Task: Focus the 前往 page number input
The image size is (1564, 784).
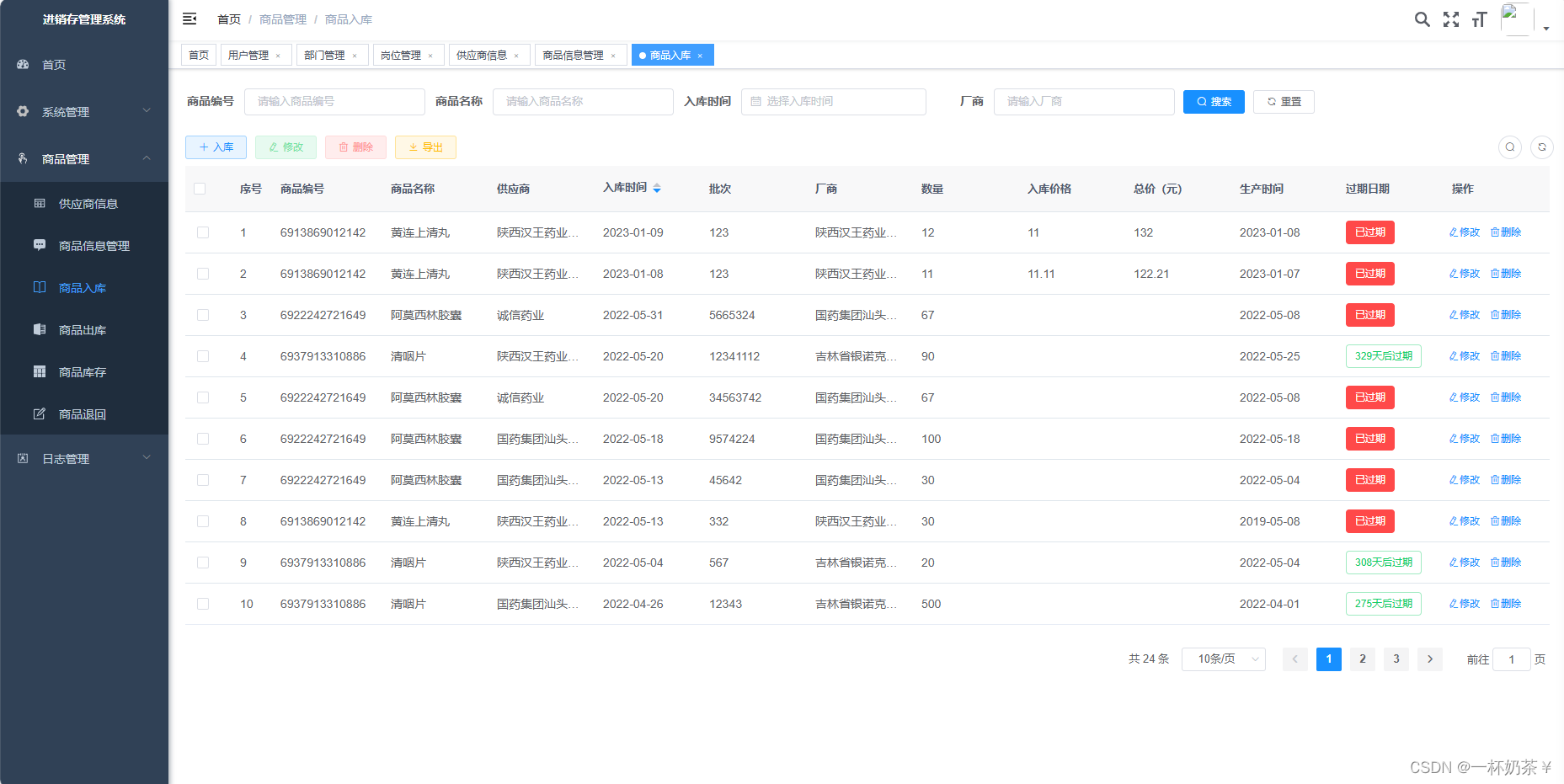Action: 1511,659
